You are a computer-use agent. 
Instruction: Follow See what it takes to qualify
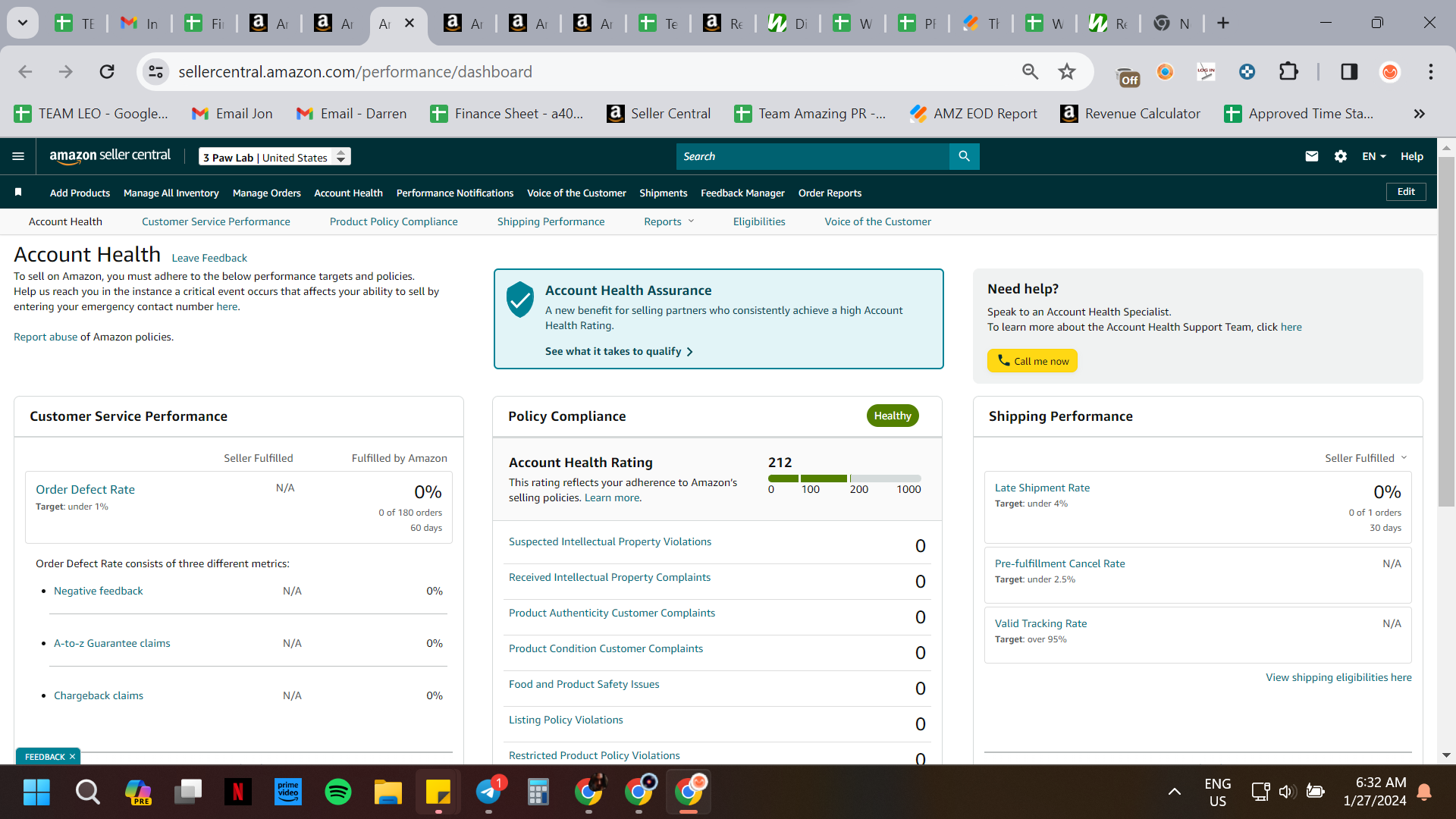(x=619, y=351)
